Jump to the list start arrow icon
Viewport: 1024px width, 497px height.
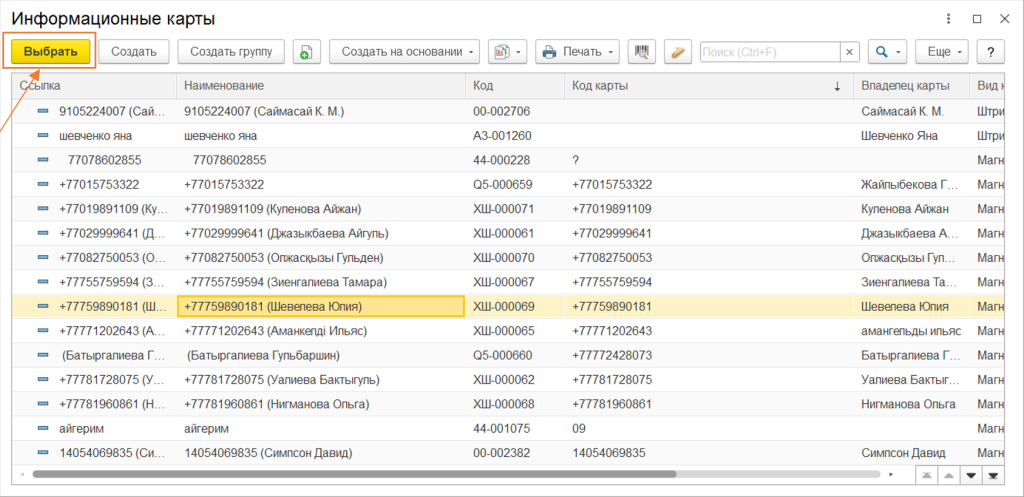click(x=927, y=475)
